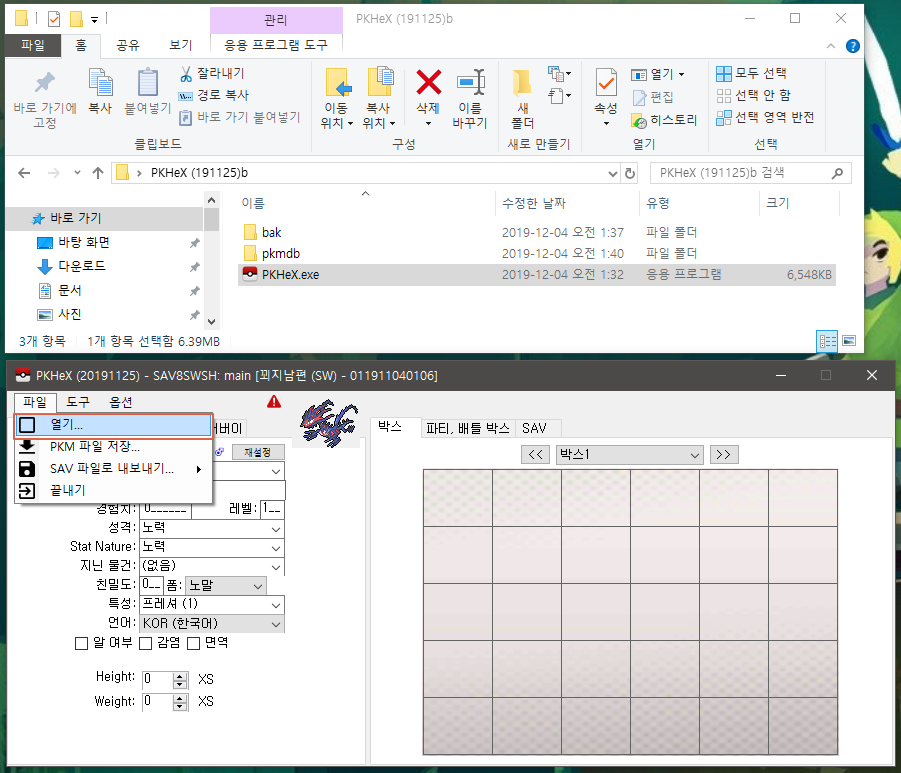Click the up-one-level arrow
Screen dimensions: 901x773
tap(98, 173)
